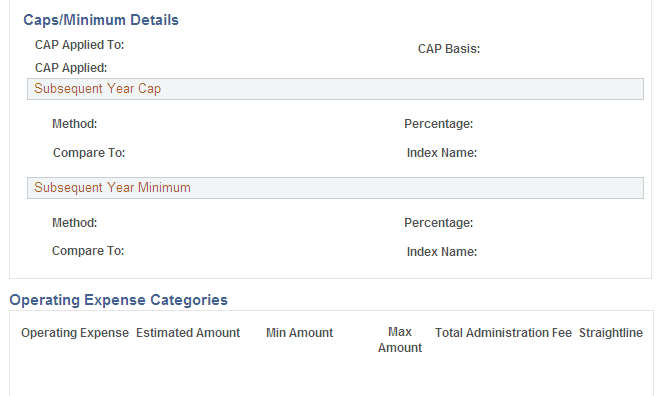Click Method label under Subsequent Year Cap

[x=75, y=124]
